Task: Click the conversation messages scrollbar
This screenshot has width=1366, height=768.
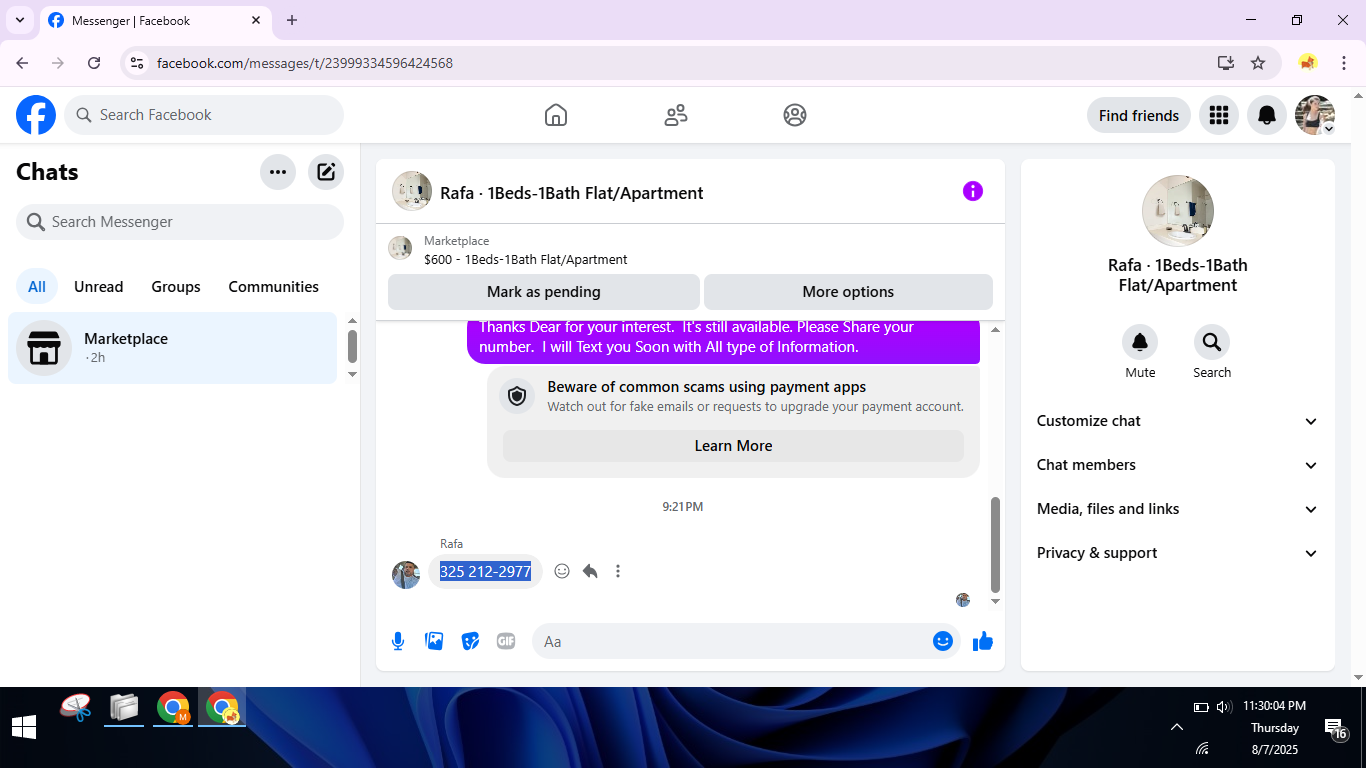Action: tap(995, 546)
